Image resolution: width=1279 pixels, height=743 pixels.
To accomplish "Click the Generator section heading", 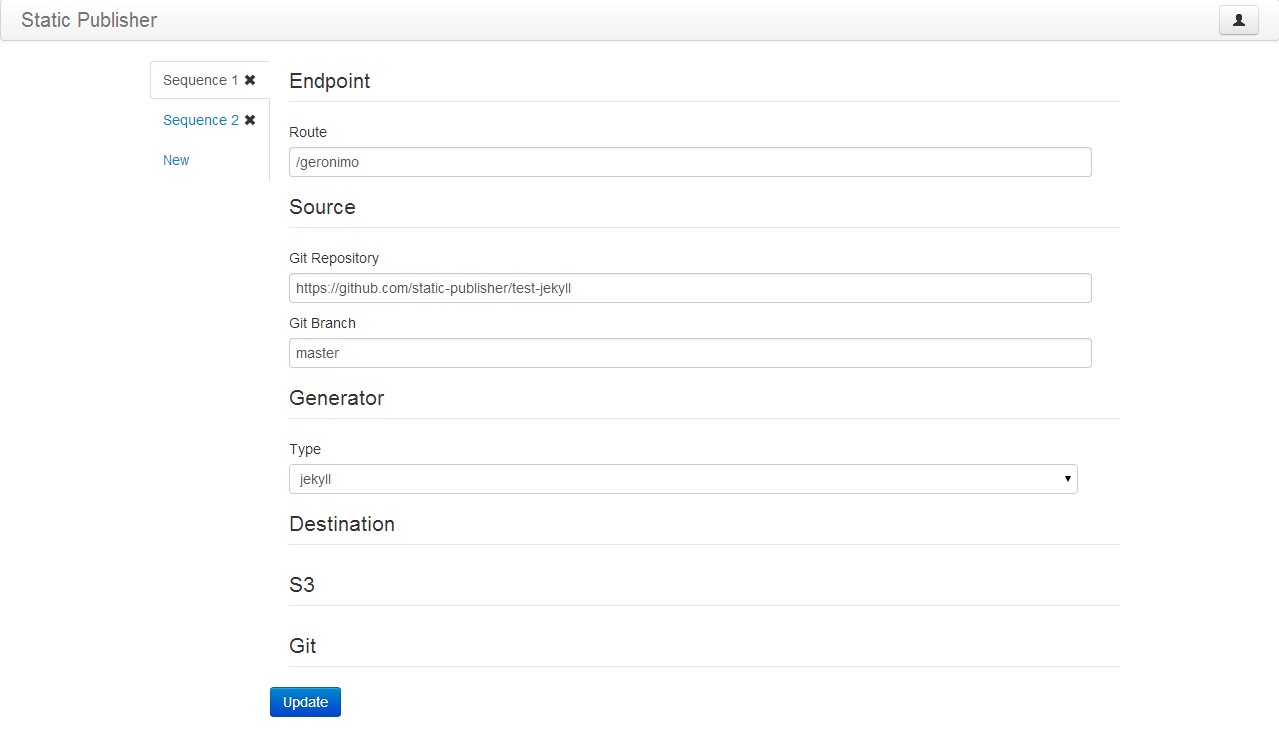I will point(337,398).
